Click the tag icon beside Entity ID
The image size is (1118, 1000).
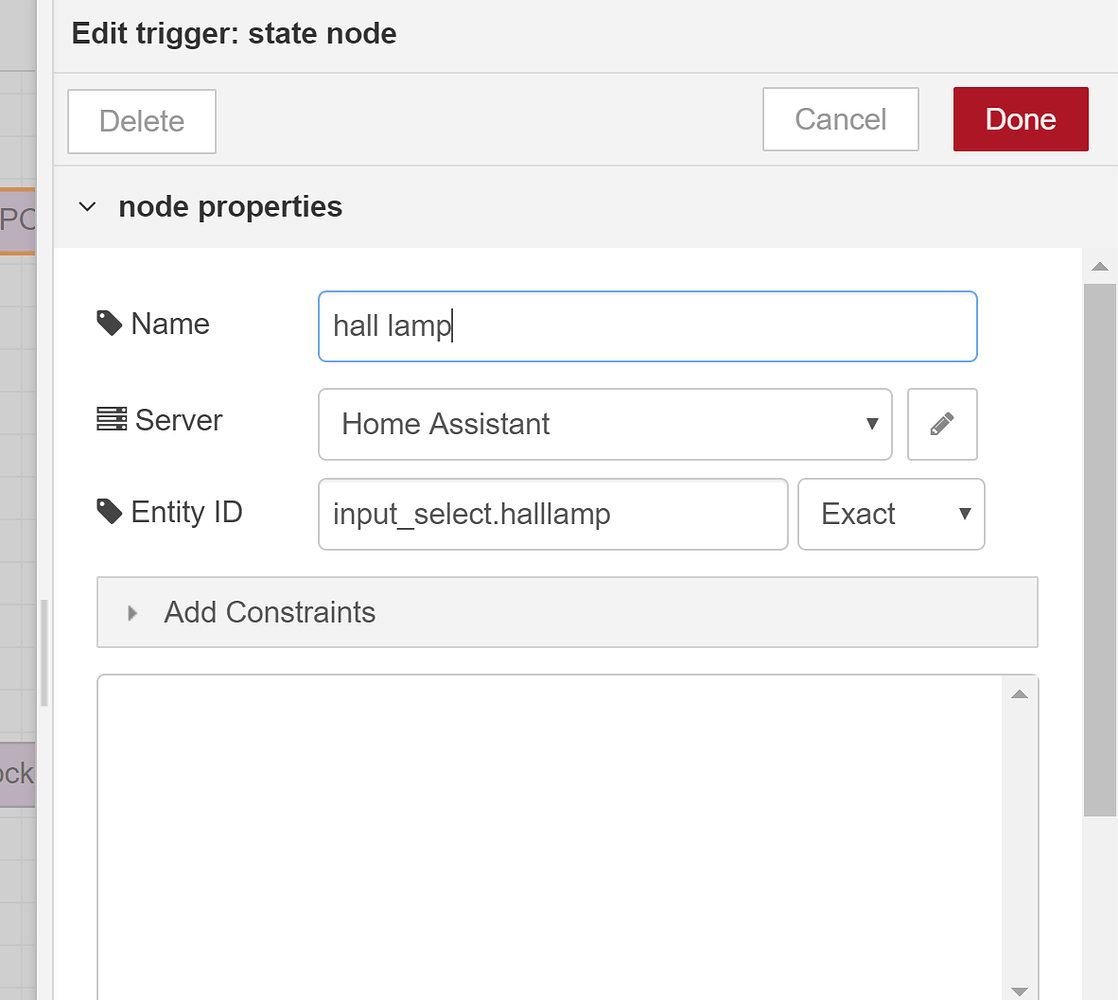click(108, 510)
